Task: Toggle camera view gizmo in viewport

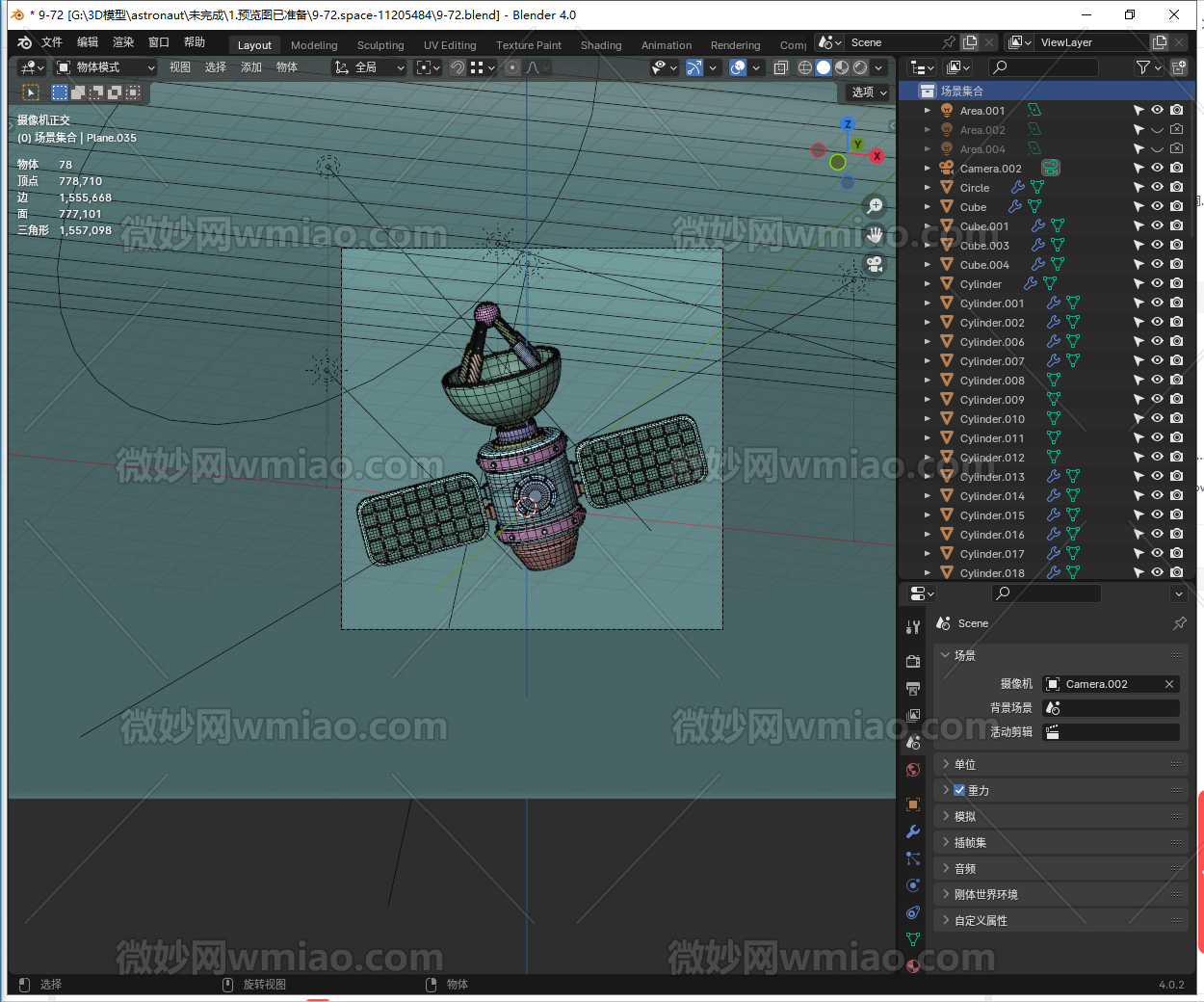Action: (875, 263)
